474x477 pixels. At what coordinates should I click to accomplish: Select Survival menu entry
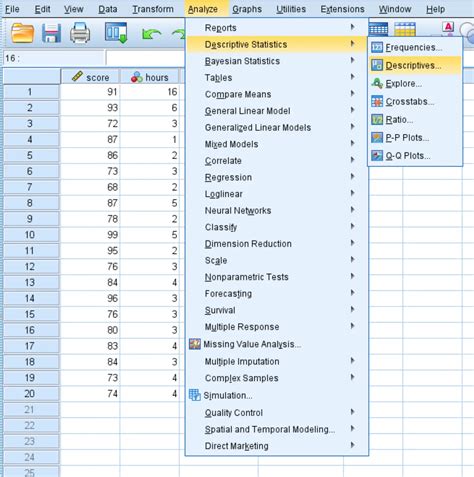277,310
